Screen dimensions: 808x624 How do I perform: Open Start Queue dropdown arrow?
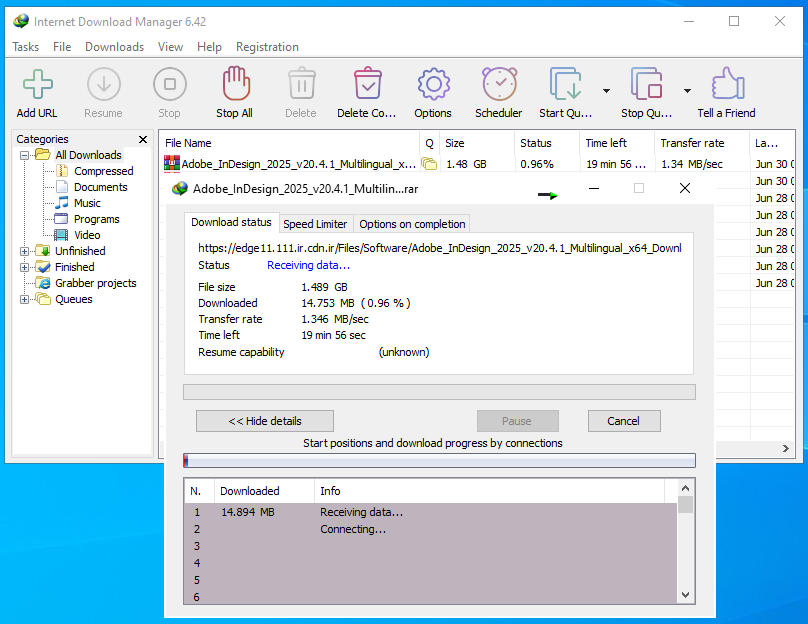tap(607, 91)
